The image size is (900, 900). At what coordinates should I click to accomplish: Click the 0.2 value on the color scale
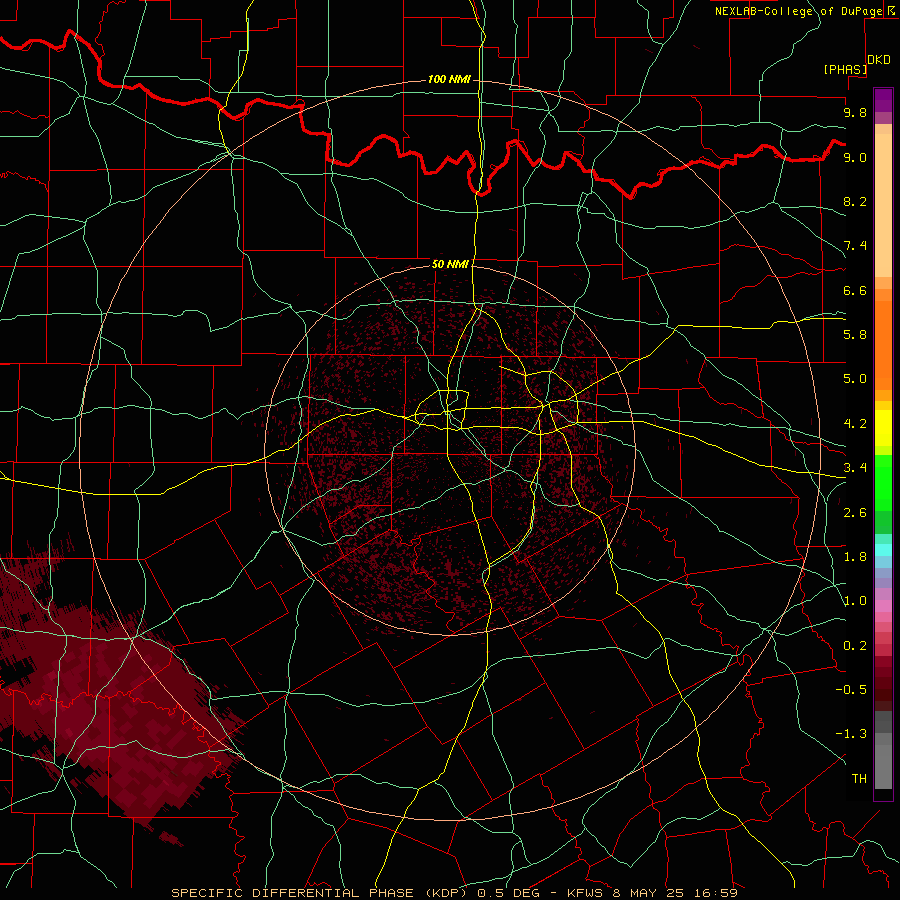point(855,646)
